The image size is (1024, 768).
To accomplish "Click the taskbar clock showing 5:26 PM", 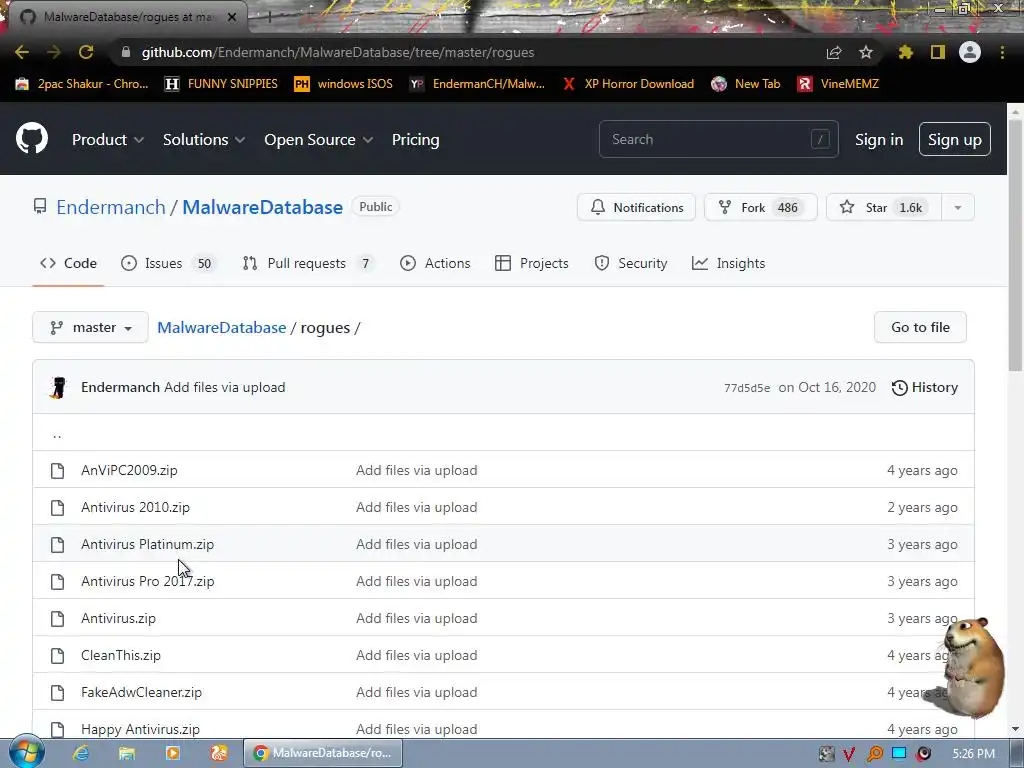I will coord(973,754).
